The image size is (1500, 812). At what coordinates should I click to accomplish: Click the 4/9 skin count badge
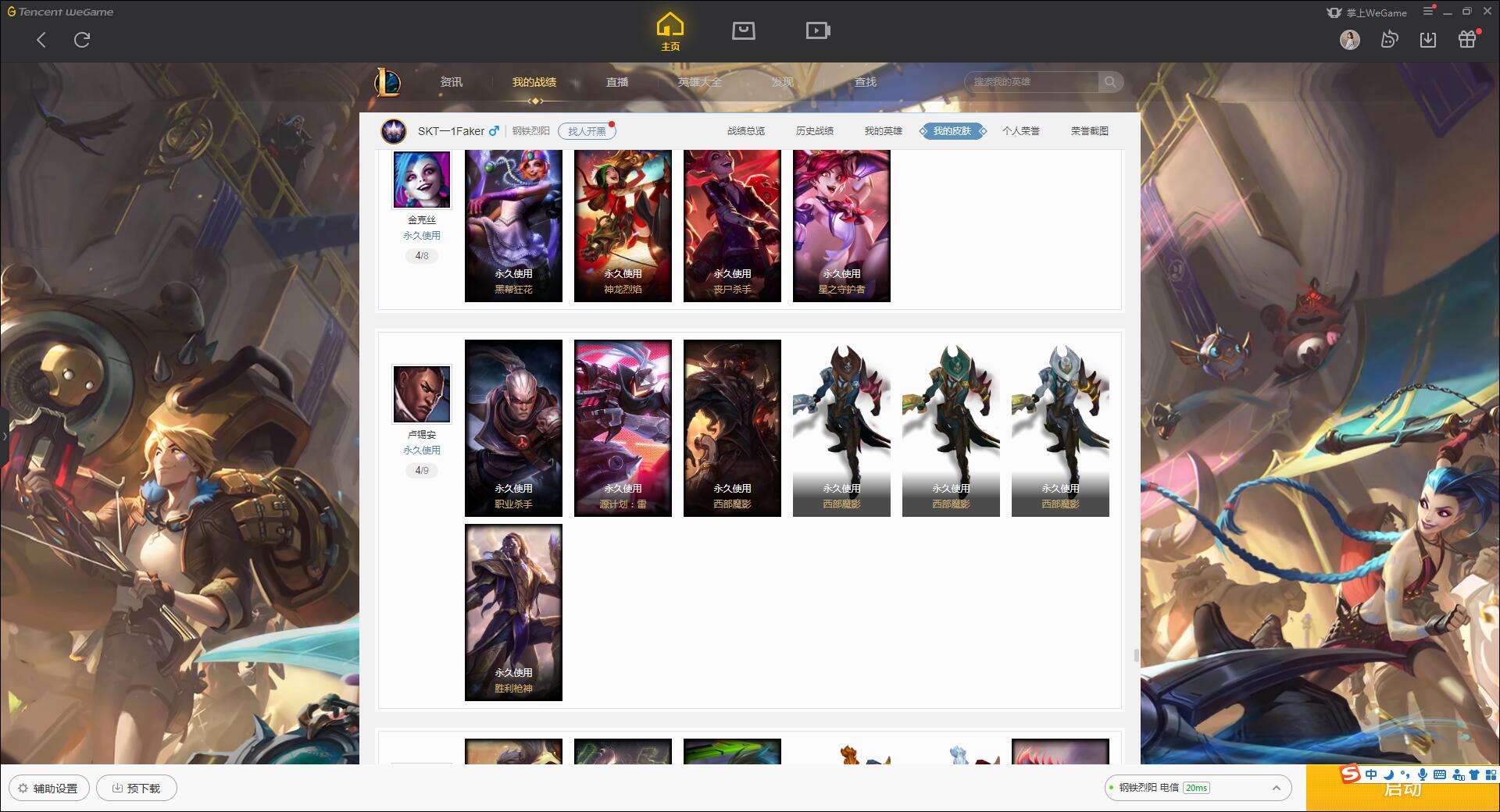[422, 471]
